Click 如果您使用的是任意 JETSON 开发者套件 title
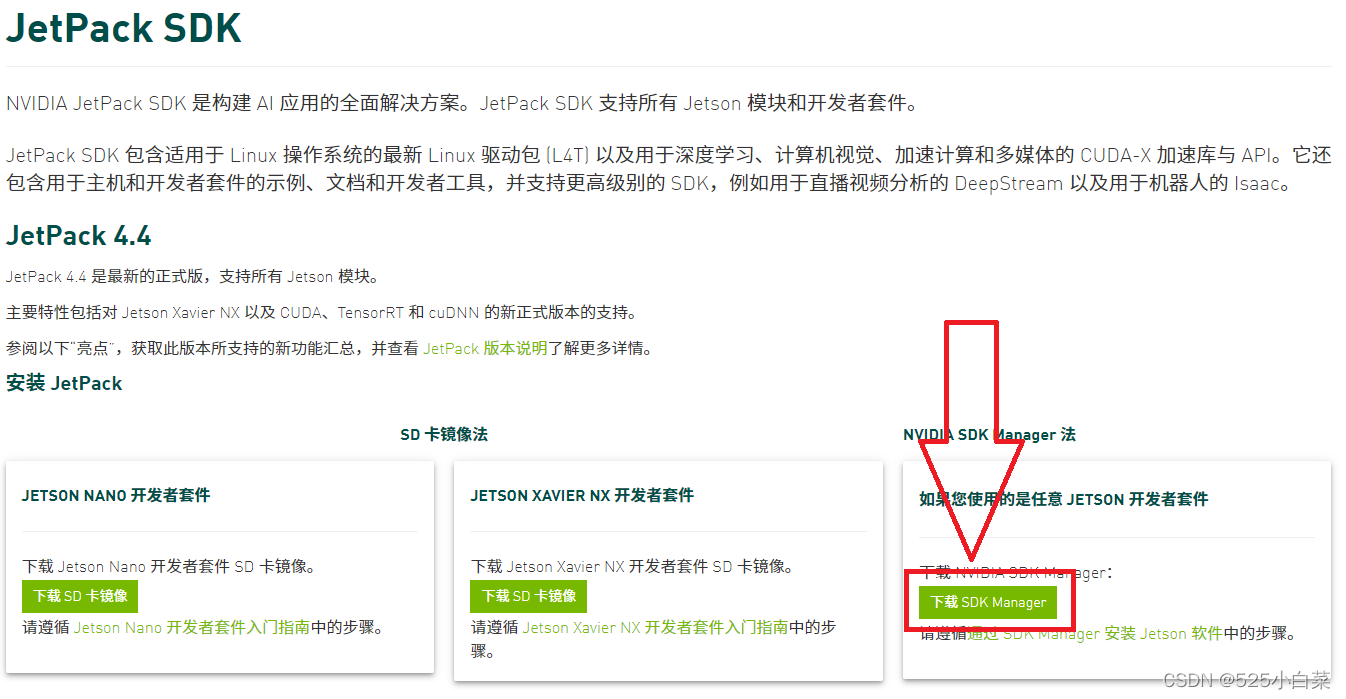 [1063, 499]
